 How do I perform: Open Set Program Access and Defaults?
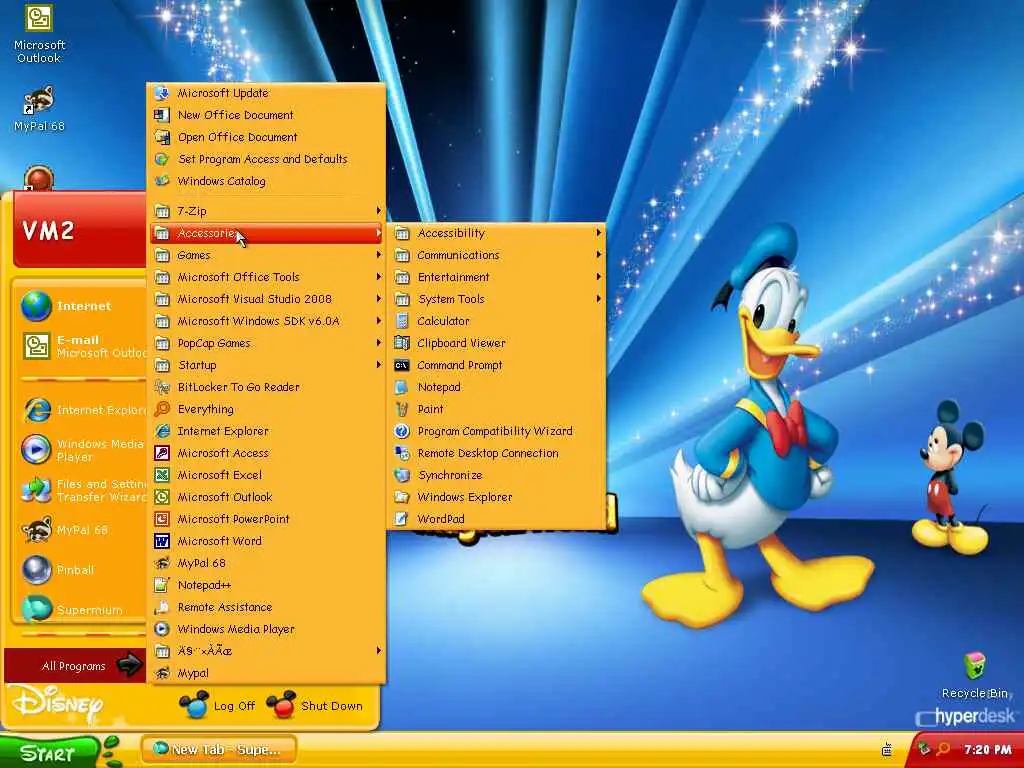pos(266,159)
